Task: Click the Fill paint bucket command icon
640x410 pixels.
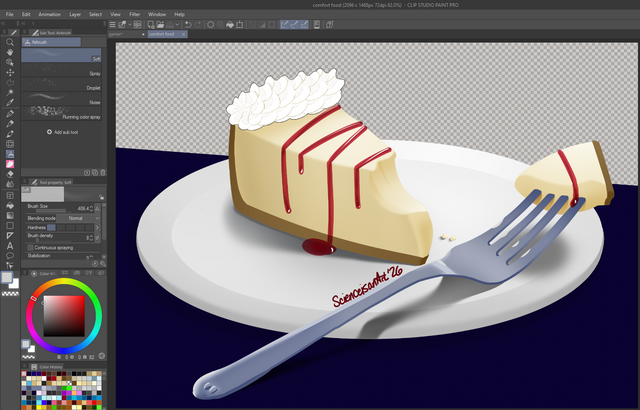Action: pyautogui.click(x=230, y=24)
